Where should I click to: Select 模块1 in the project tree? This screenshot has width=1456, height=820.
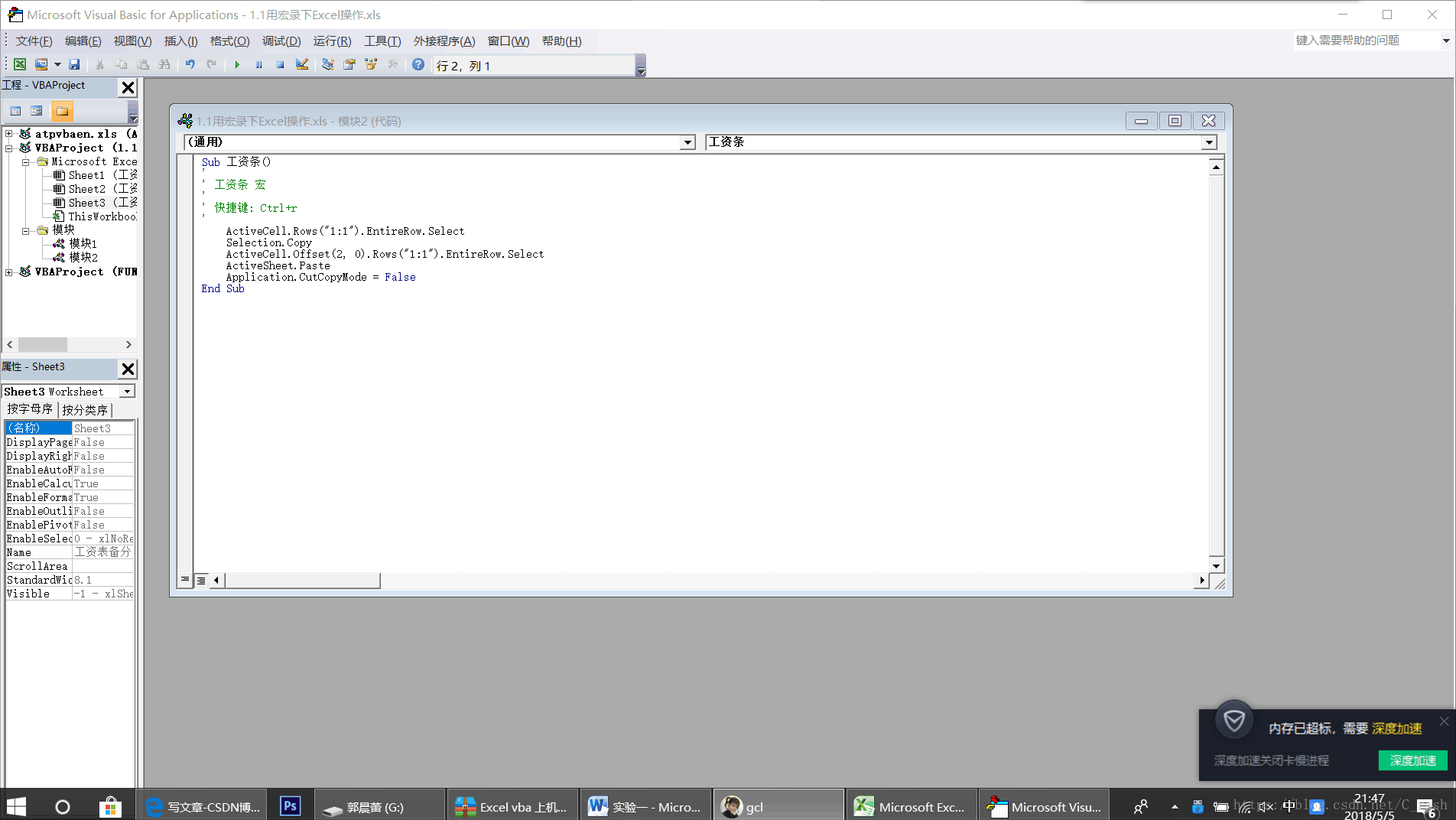tap(75, 243)
